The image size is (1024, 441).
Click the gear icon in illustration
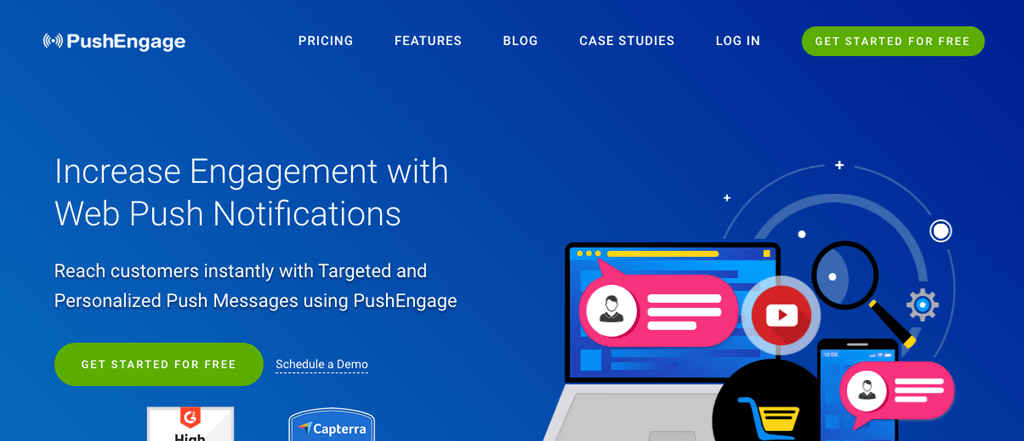922,304
